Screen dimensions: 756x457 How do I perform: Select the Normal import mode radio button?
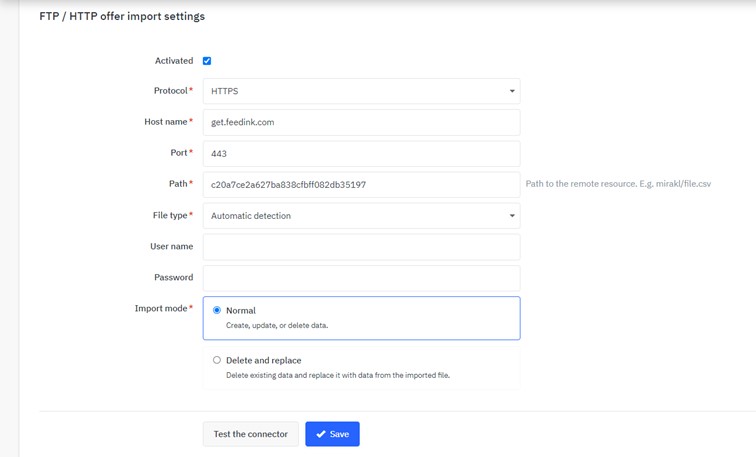pyautogui.click(x=217, y=311)
